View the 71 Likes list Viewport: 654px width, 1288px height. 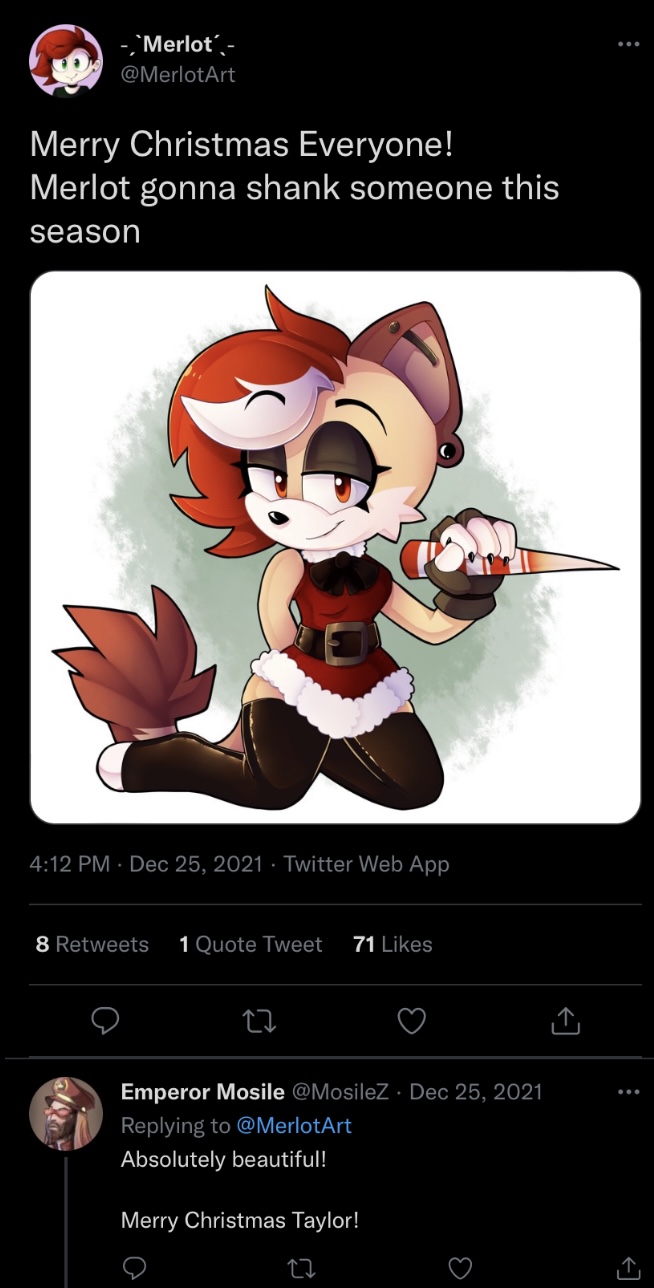(393, 944)
